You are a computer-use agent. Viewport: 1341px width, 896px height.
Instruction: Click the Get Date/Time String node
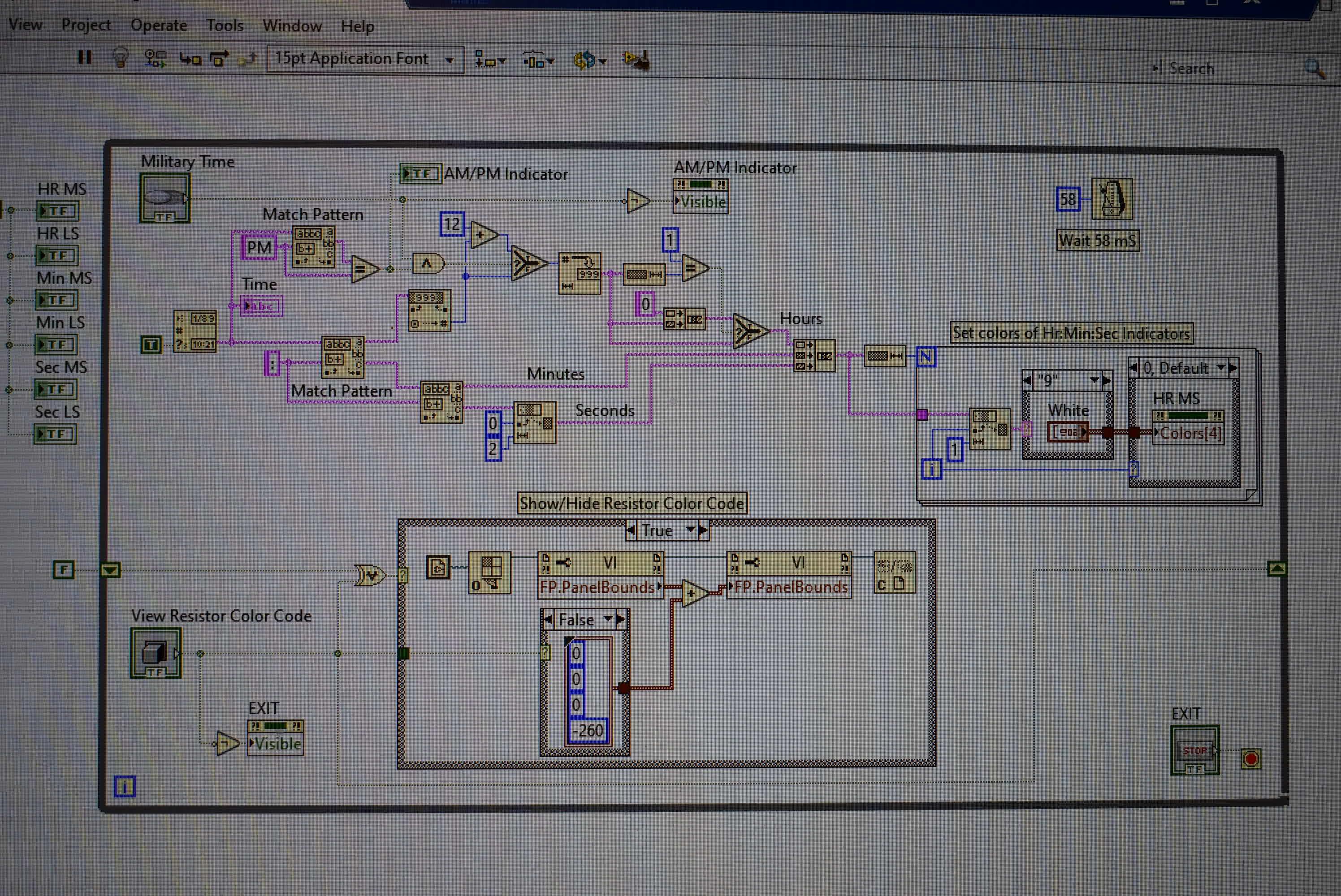click(x=195, y=332)
